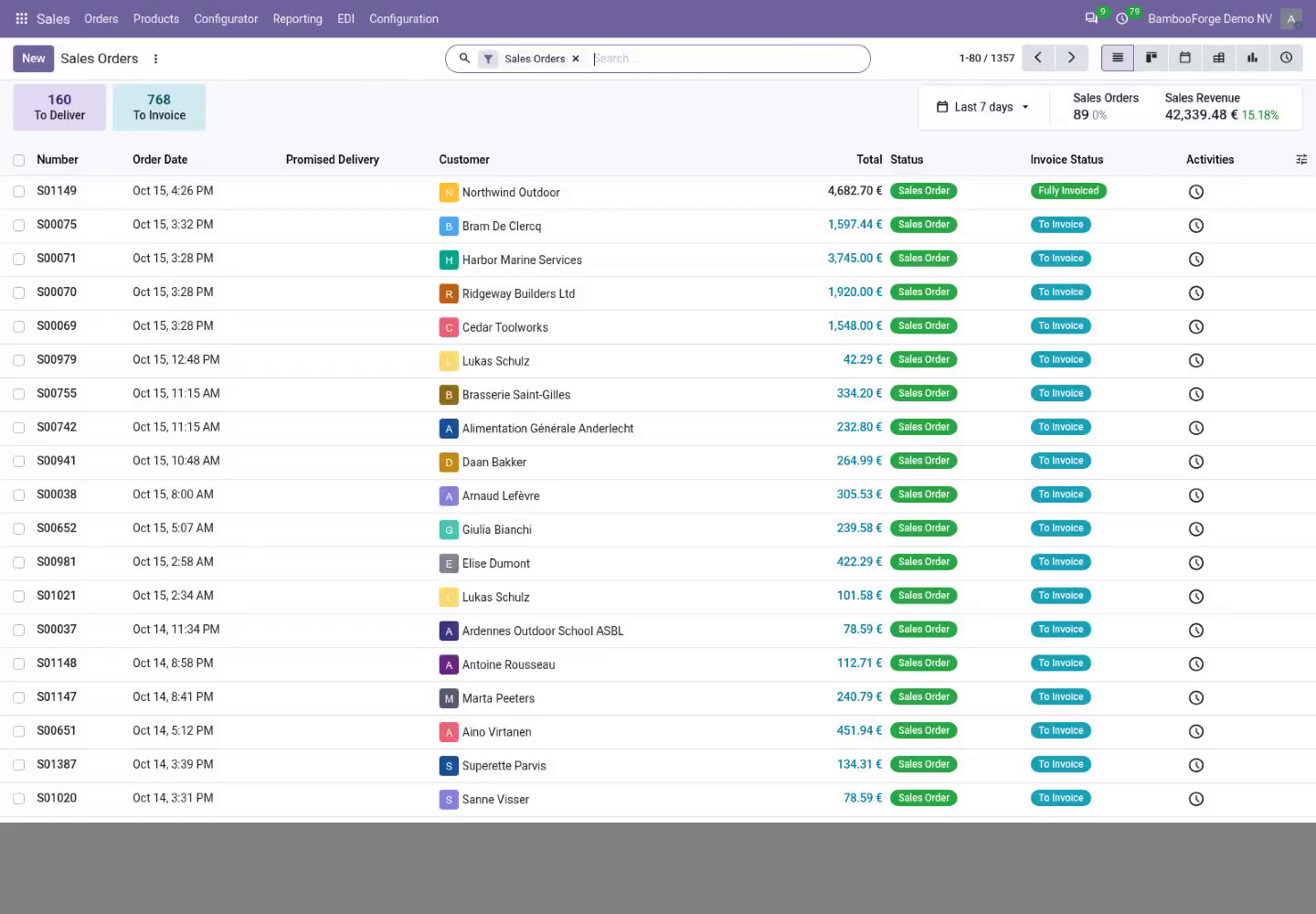Image resolution: width=1316 pixels, height=914 pixels.
Task: Open the activities clock in top bar
Action: [1122, 18]
